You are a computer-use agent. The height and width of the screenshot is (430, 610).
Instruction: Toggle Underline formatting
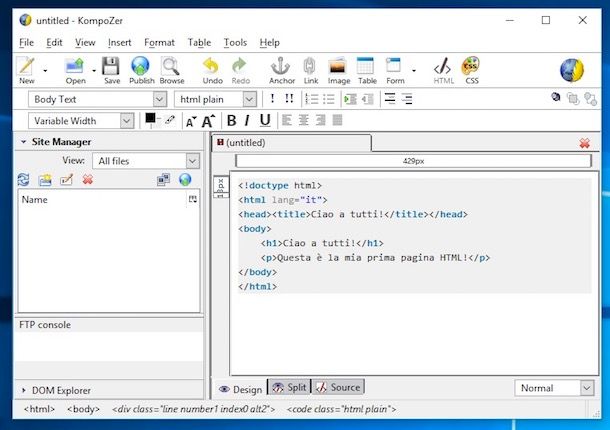click(265, 121)
